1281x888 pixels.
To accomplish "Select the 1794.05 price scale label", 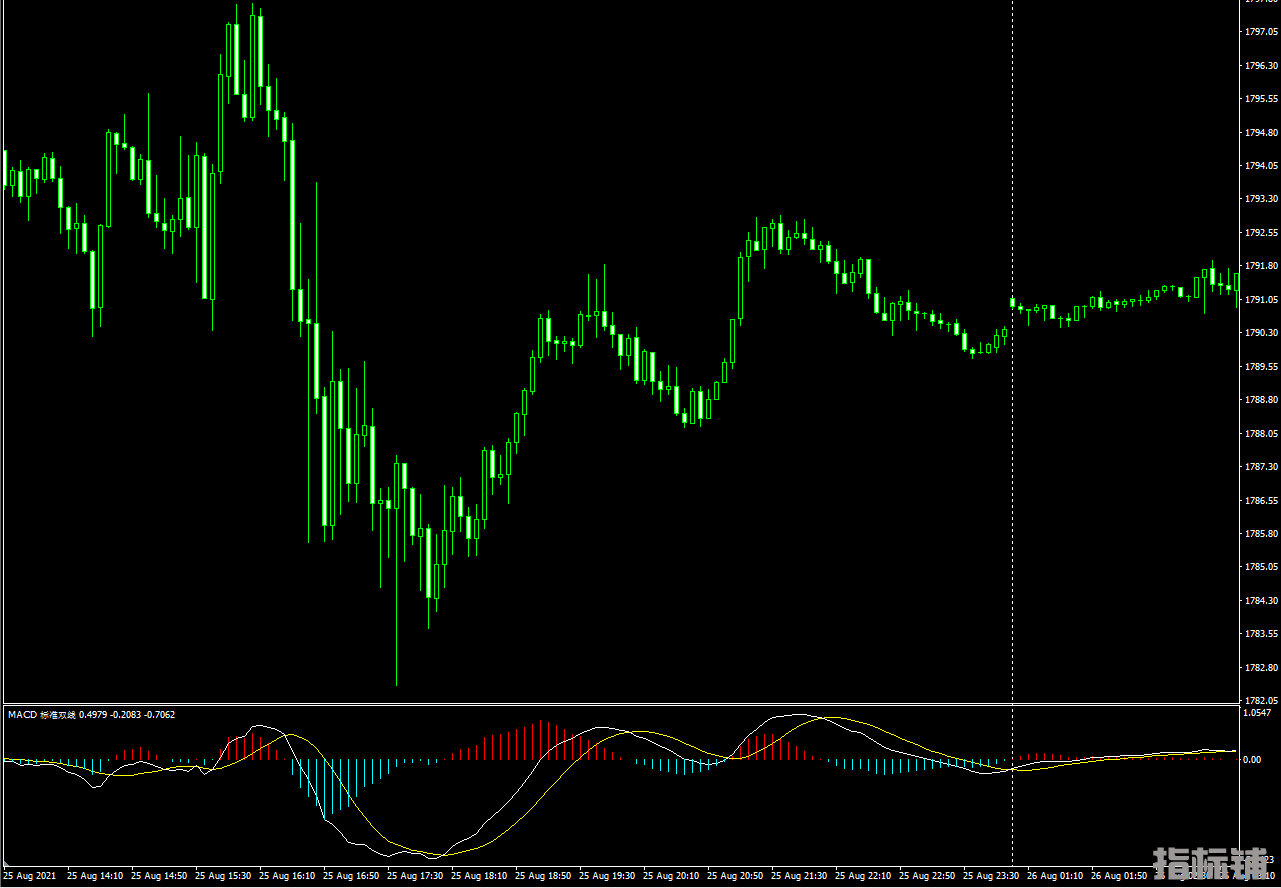I will click(x=1260, y=166).
